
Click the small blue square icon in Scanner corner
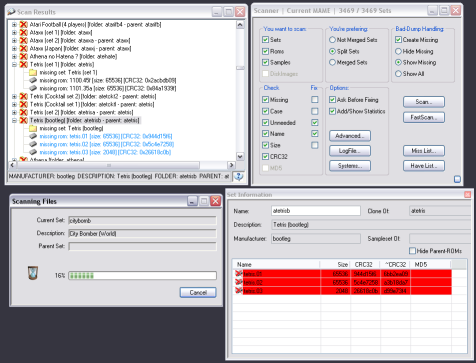click(457, 179)
